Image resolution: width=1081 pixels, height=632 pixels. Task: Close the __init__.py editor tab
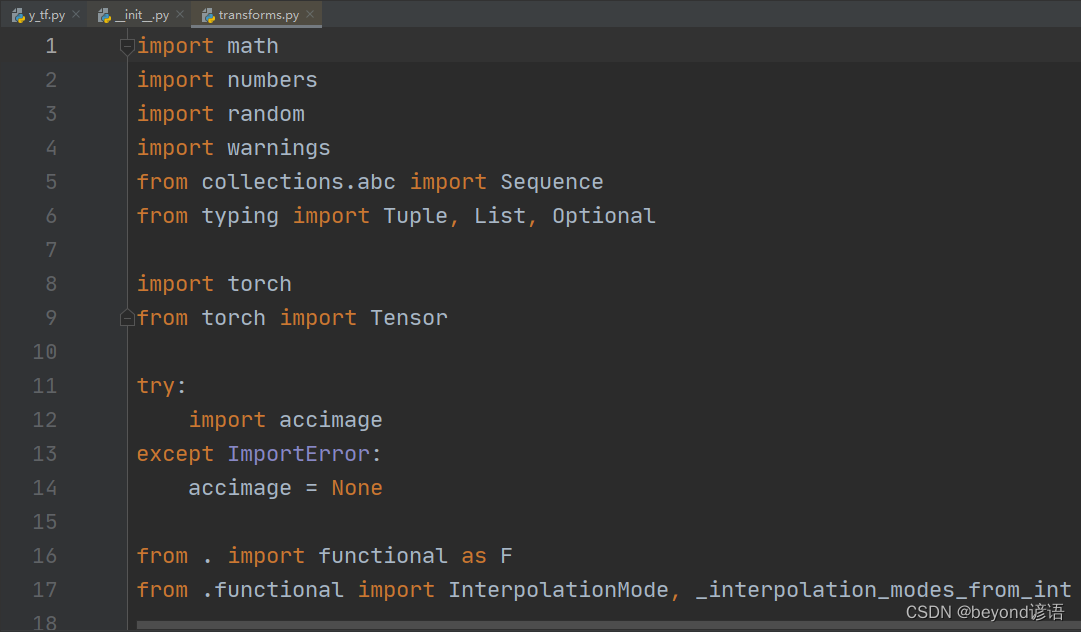point(180,15)
